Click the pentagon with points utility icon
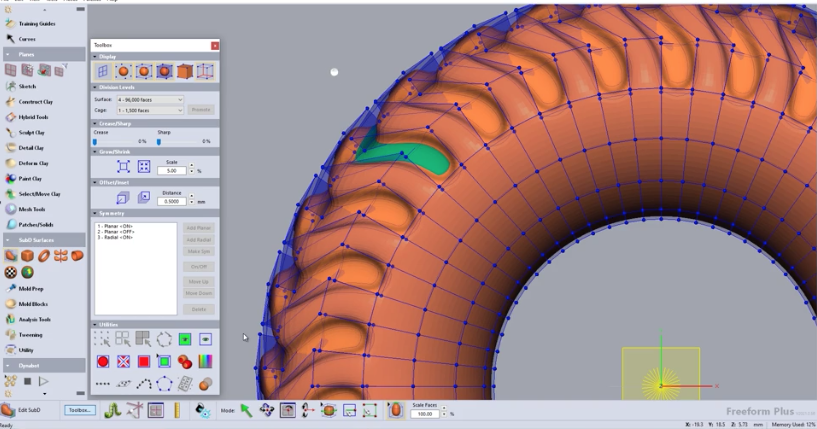Viewport: 817px width, 429px height. tap(164, 384)
